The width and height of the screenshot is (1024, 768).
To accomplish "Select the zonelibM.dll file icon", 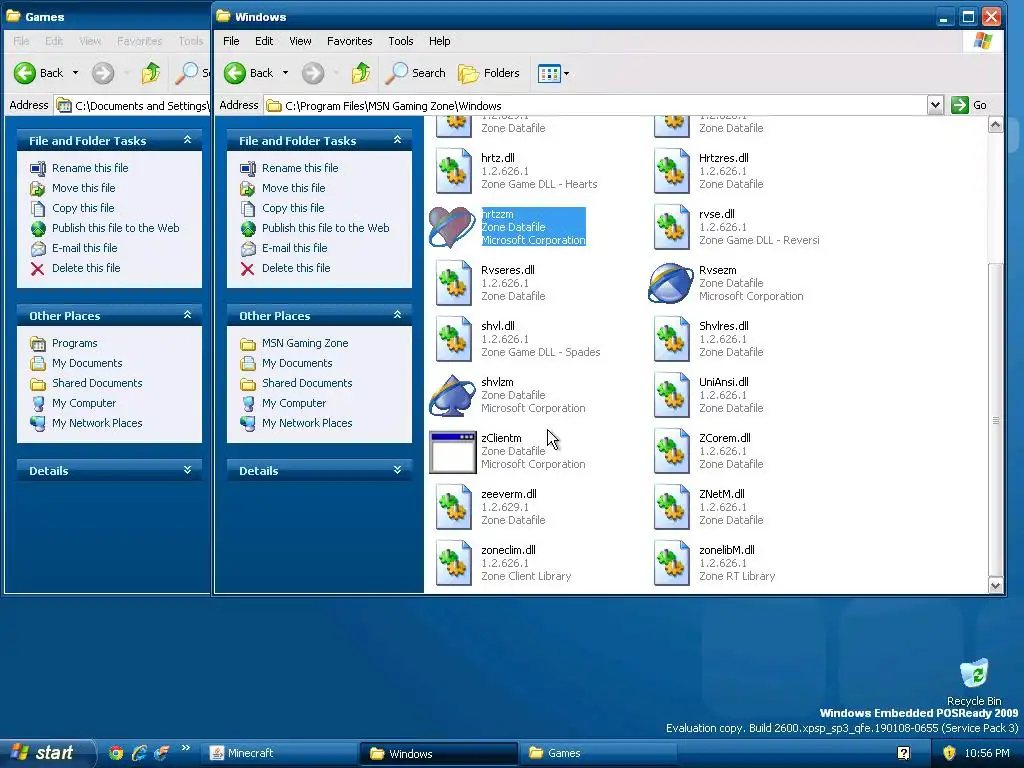I will [671, 564].
